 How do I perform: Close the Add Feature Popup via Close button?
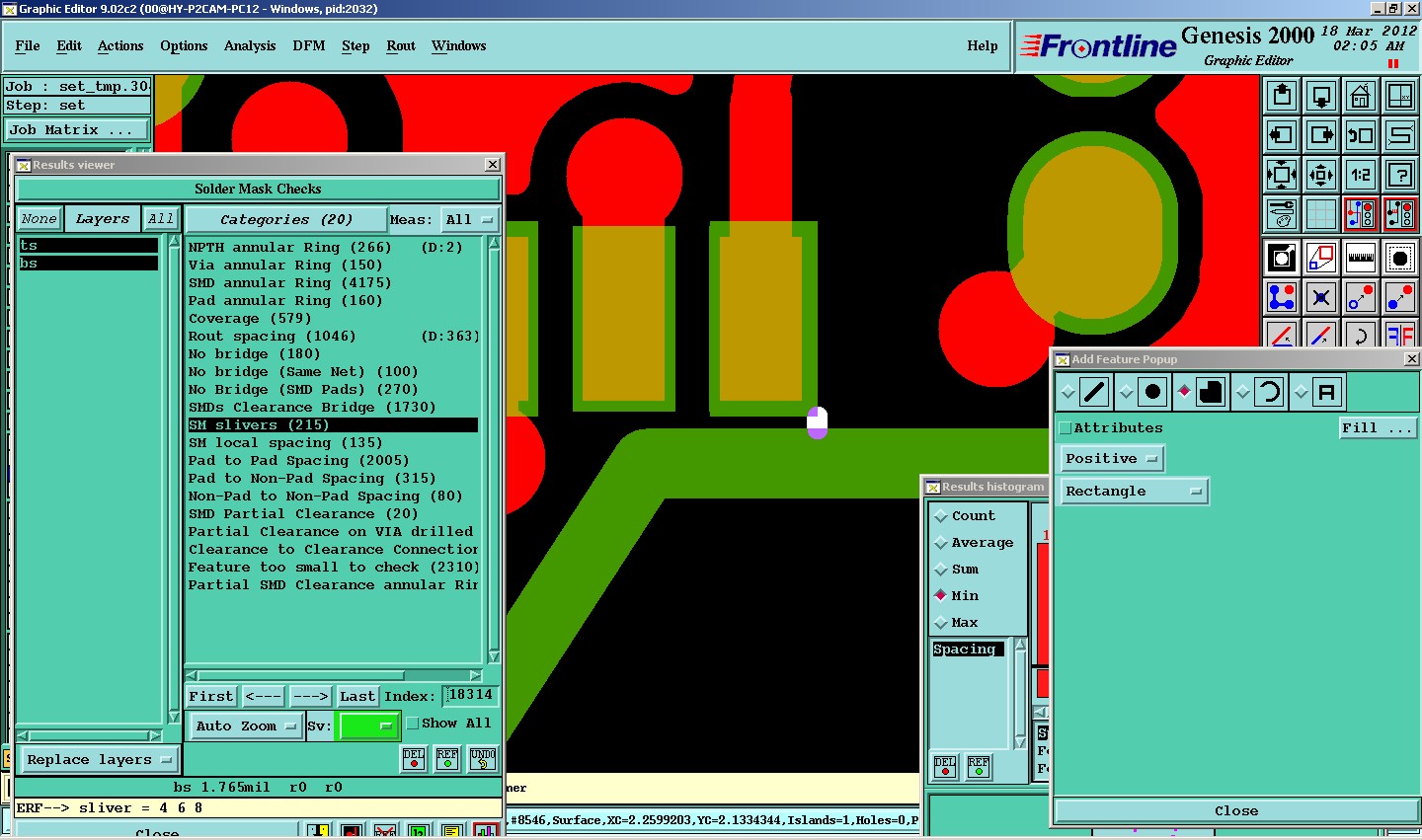[1236, 811]
